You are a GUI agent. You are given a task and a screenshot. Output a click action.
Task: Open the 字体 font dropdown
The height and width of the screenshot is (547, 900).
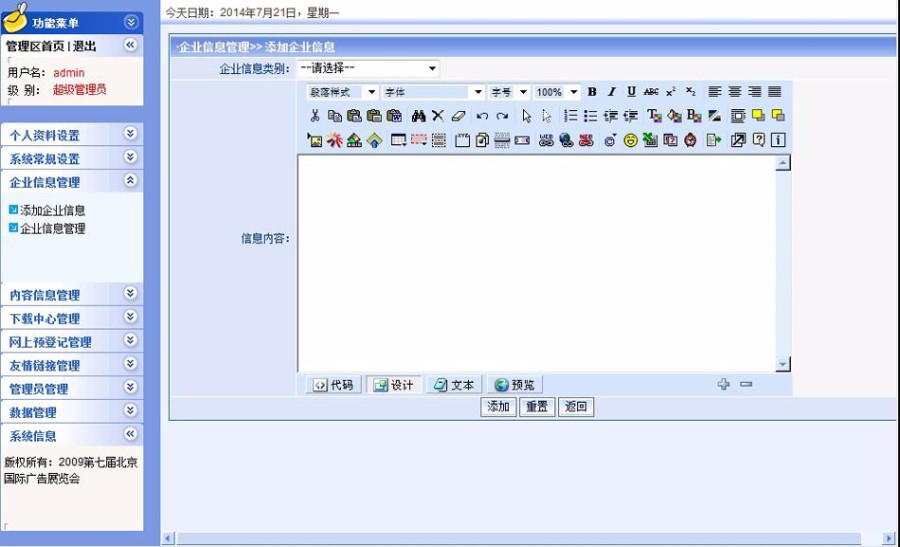[433, 92]
